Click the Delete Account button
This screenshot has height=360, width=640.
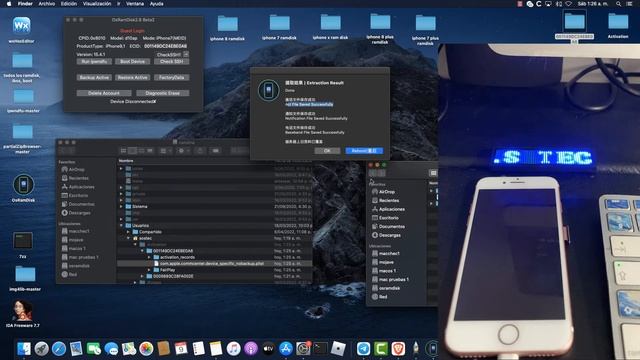click(104, 93)
